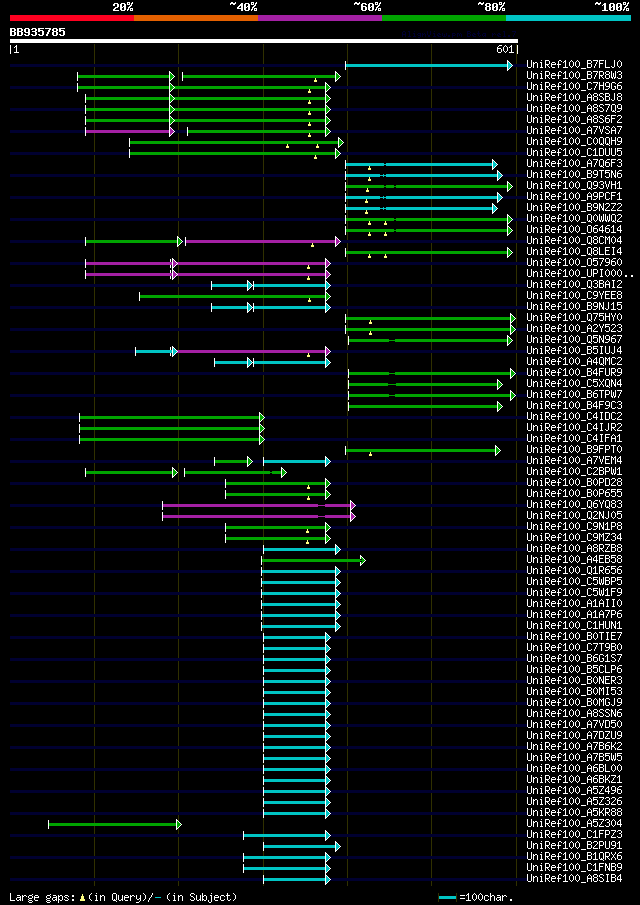Click the cyan segment in A7VEM4 row
The image size is (640, 905).
click(x=294, y=461)
